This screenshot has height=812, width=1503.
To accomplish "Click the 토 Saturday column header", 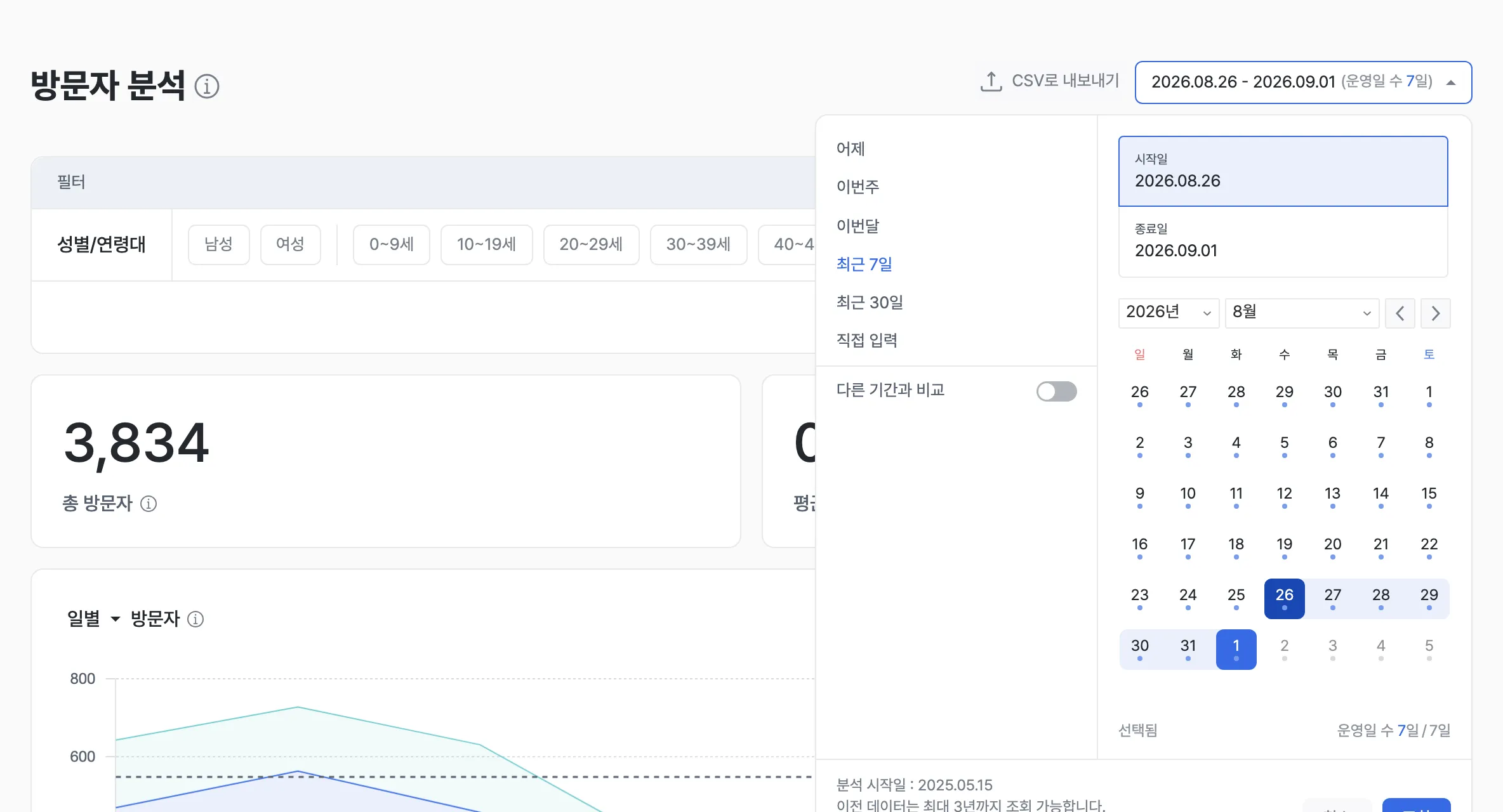I will (x=1429, y=355).
